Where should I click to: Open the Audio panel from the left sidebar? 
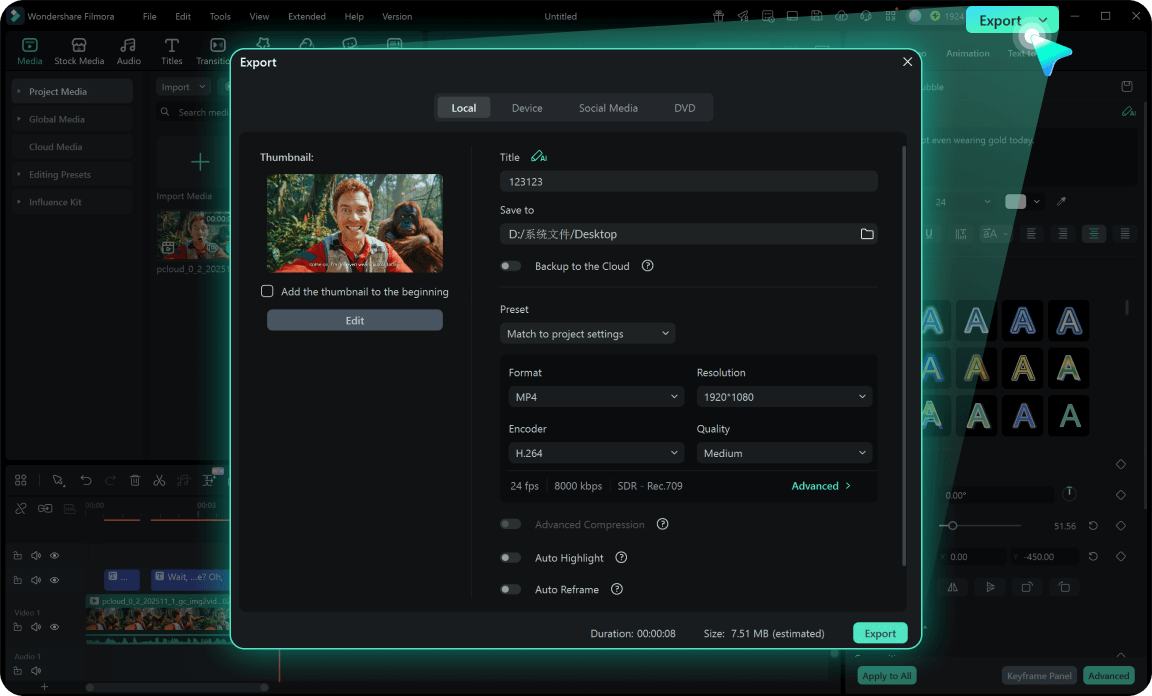(128, 50)
